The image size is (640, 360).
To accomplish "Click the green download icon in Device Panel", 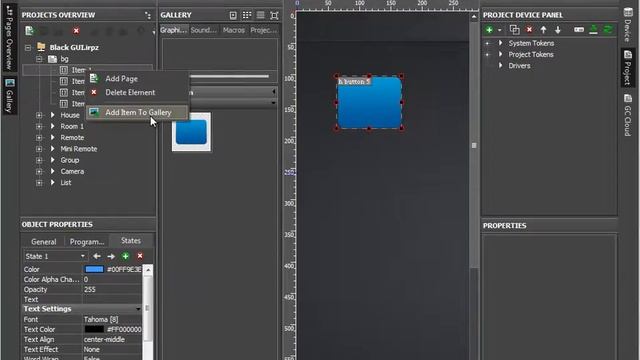I will [x=593, y=30].
